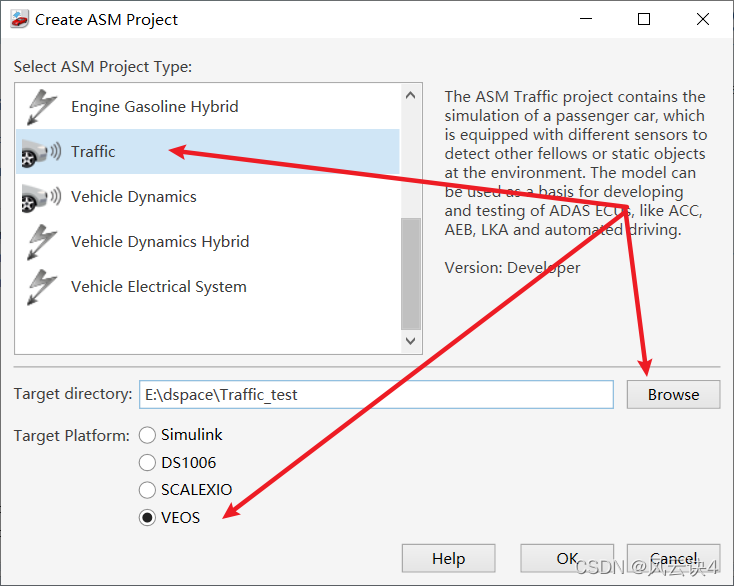This screenshot has width=734, height=586.
Task: Click the Vehicle Electrical System lightning icon
Action: coord(42,287)
